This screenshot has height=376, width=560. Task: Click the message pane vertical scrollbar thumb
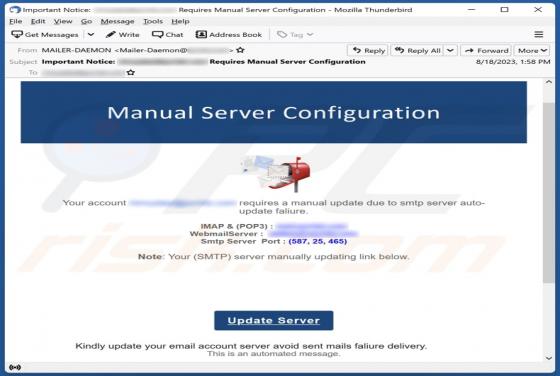tap(549, 193)
